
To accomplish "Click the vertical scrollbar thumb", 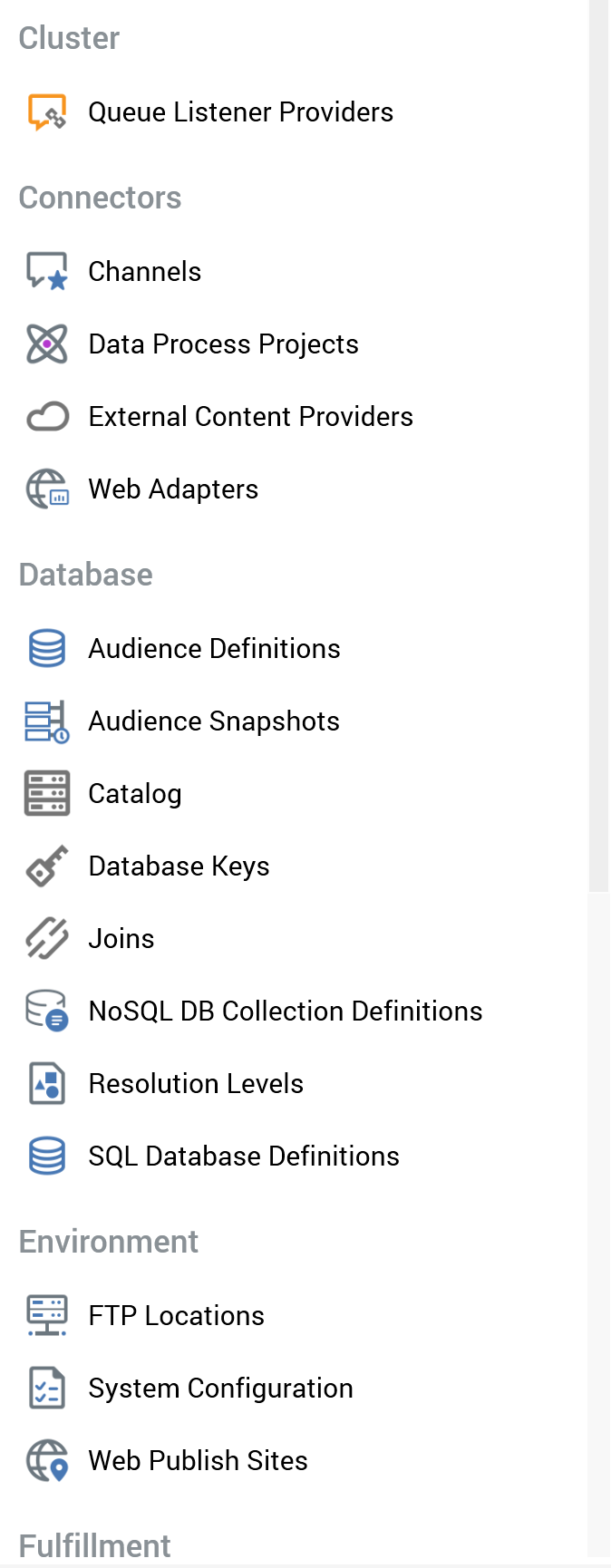I will click(x=598, y=444).
